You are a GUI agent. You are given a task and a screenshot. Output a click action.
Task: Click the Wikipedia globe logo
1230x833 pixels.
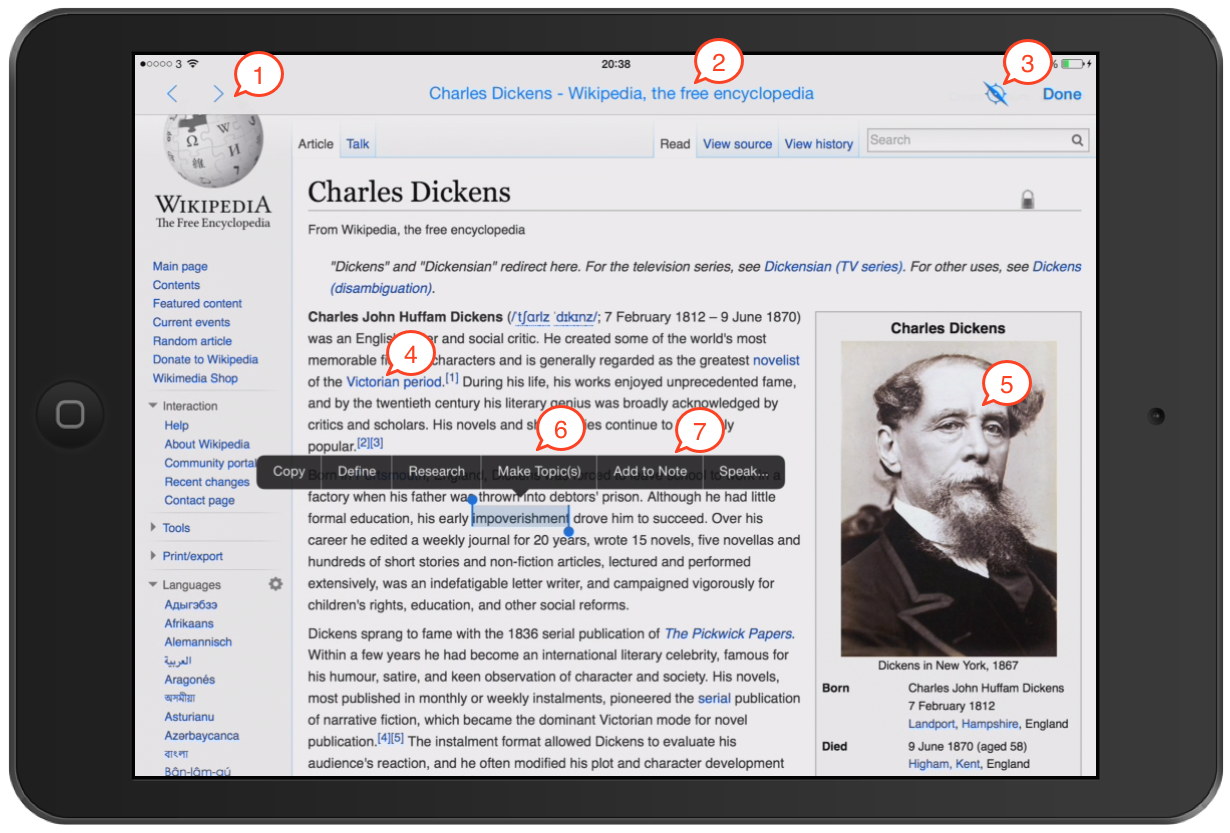coord(212,151)
